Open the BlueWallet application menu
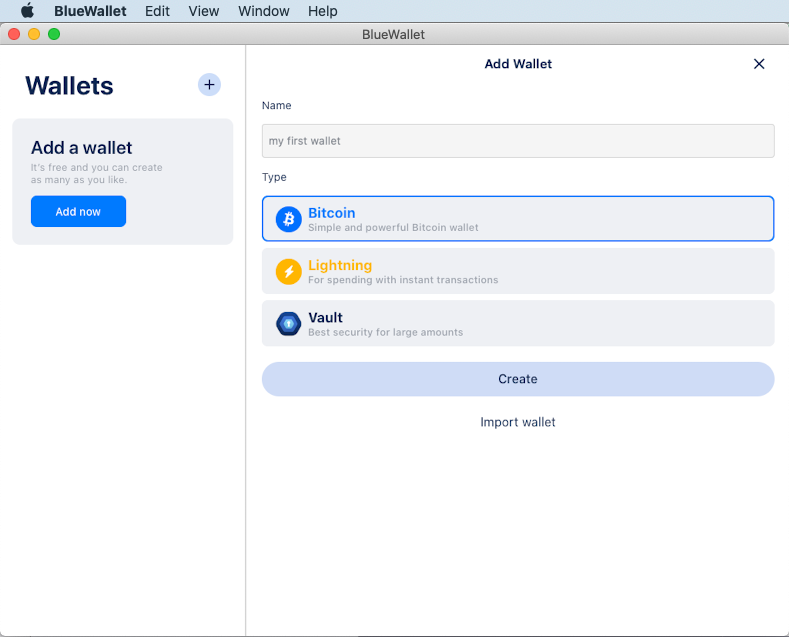 tap(90, 11)
